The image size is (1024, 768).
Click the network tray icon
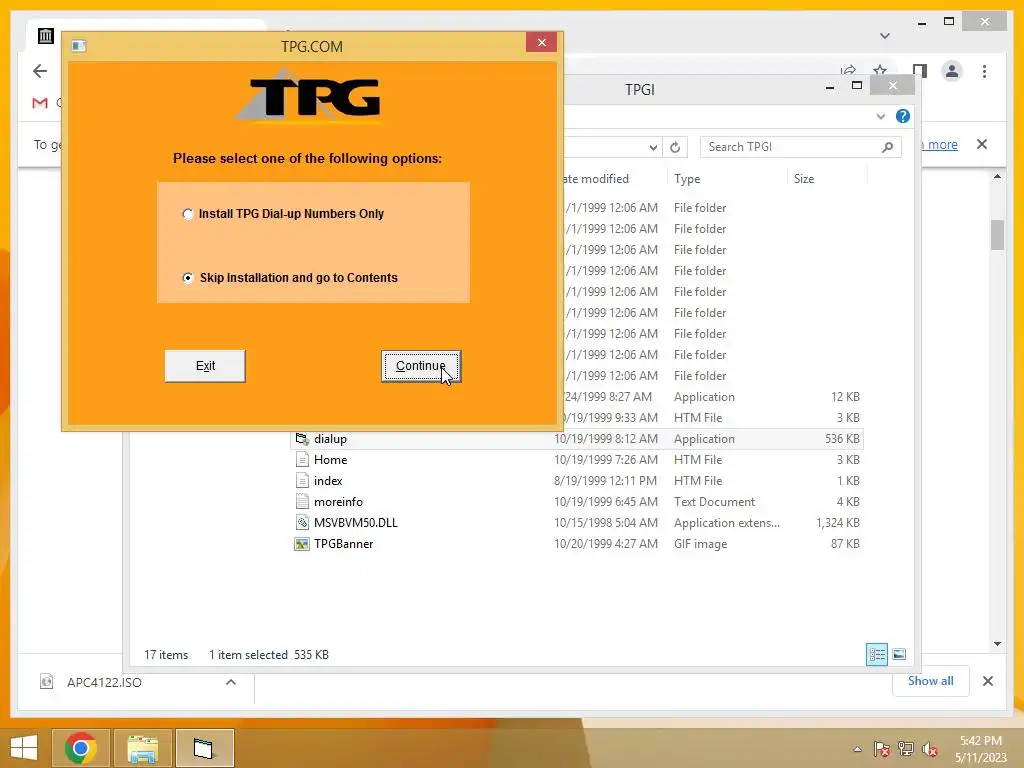906,749
